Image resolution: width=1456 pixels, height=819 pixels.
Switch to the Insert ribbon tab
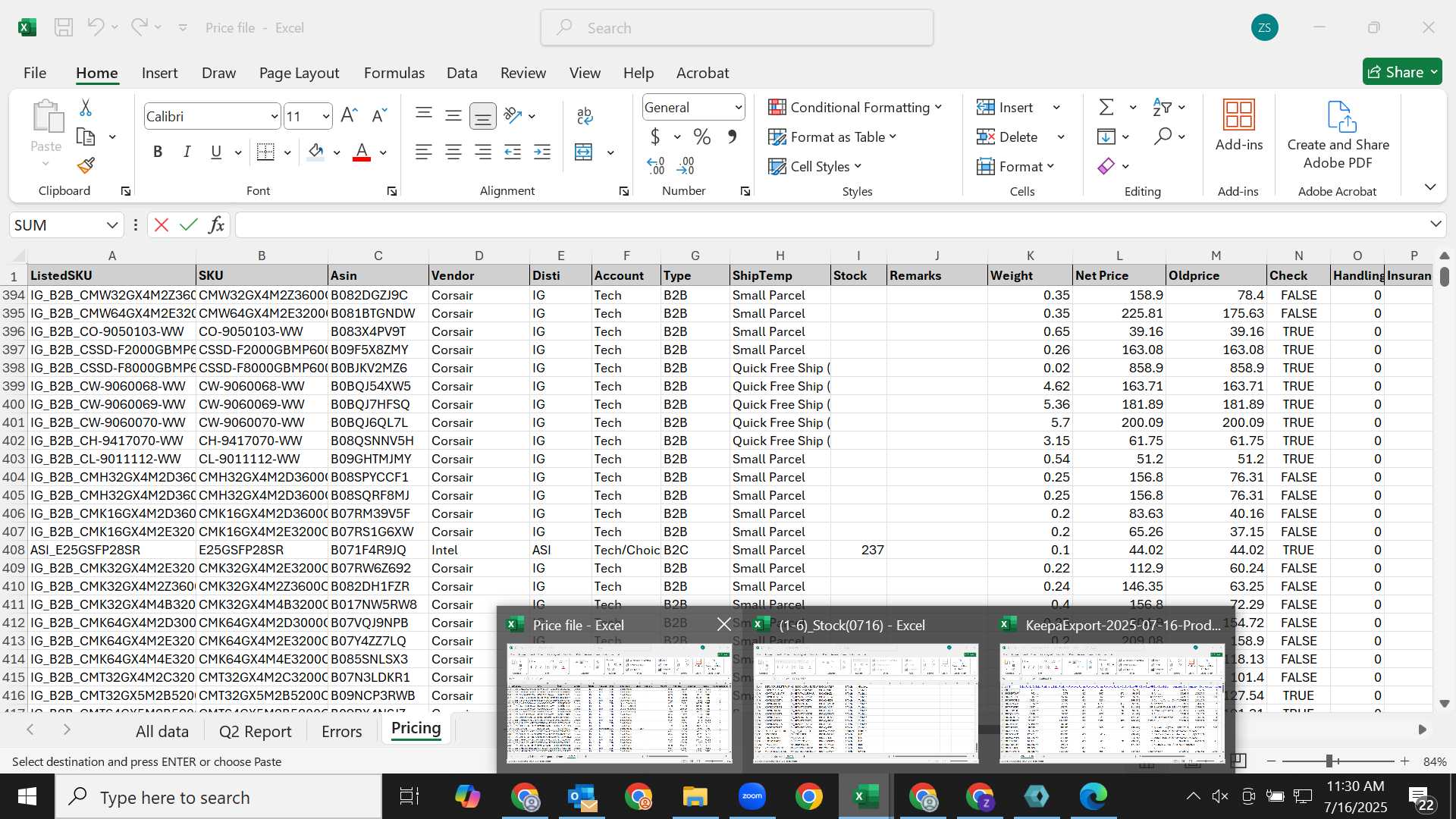(x=159, y=73)
